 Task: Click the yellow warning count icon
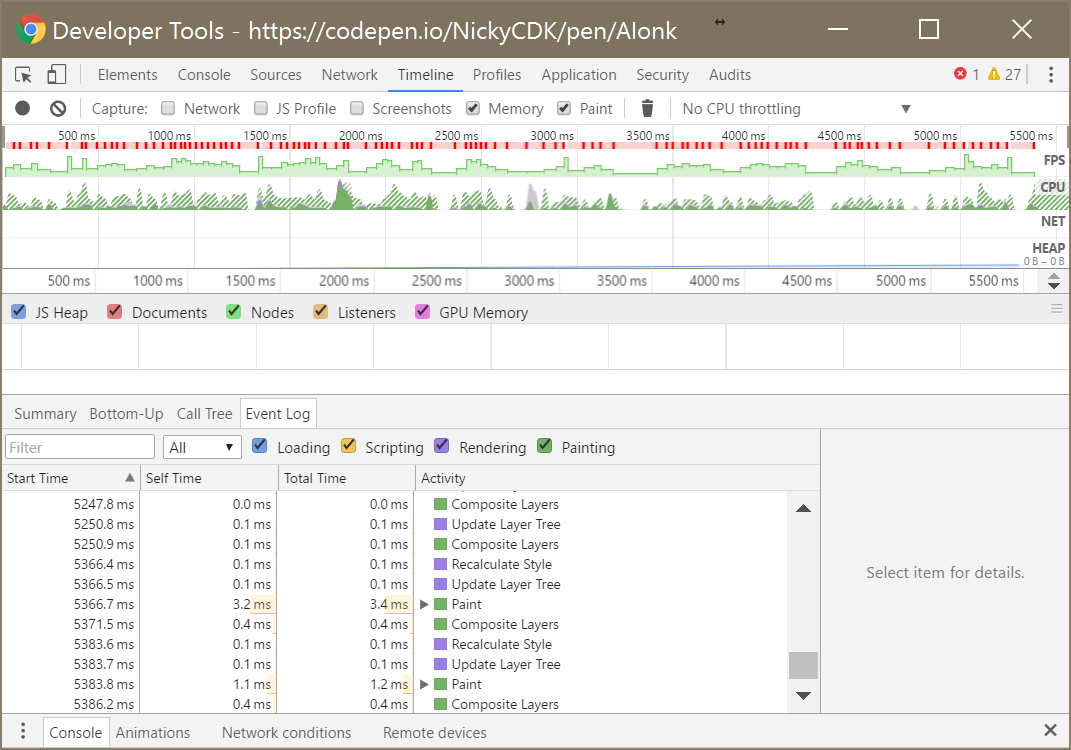point(994,74)
